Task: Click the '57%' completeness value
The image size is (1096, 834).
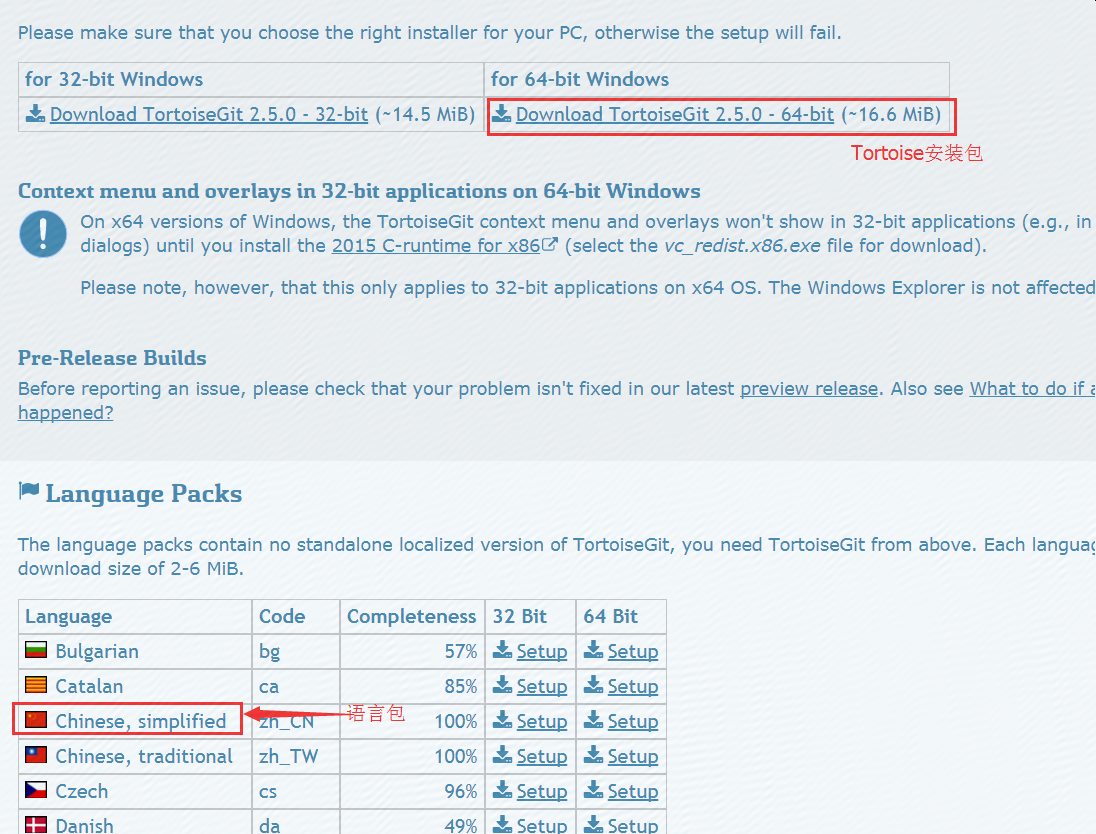Action: tap(461, 652)
